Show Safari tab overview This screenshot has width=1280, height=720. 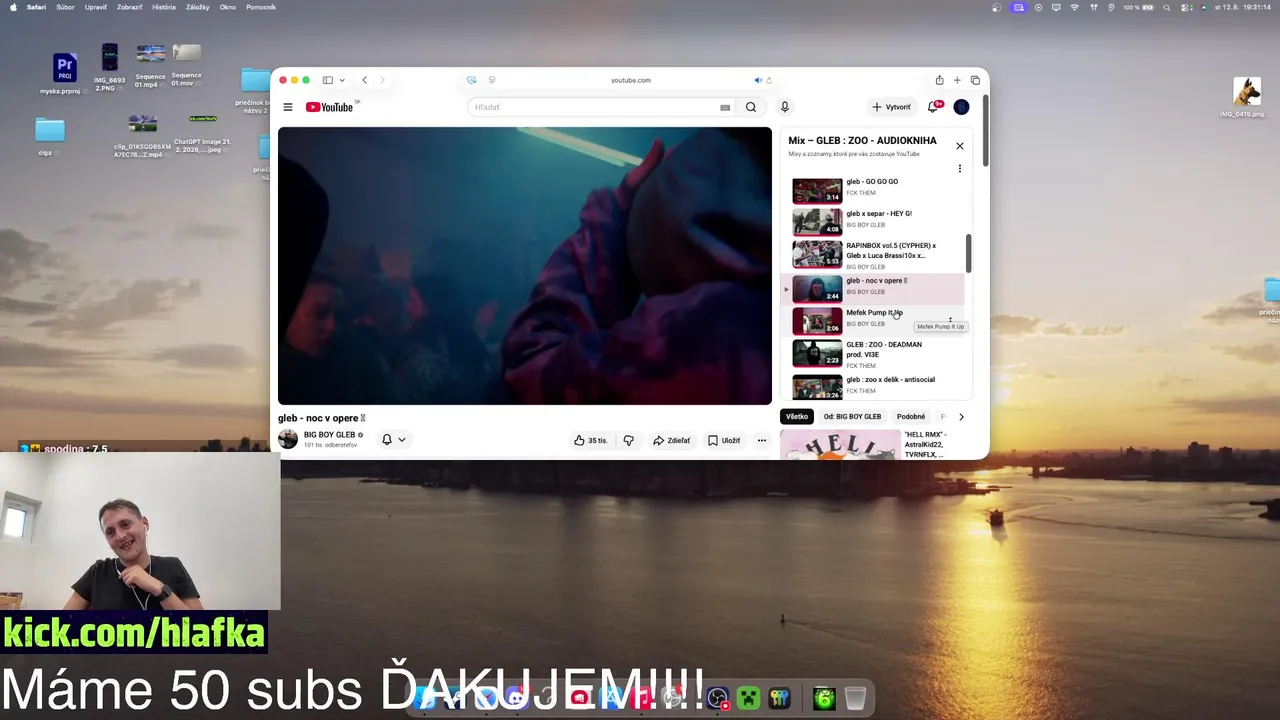coord(975,80)
